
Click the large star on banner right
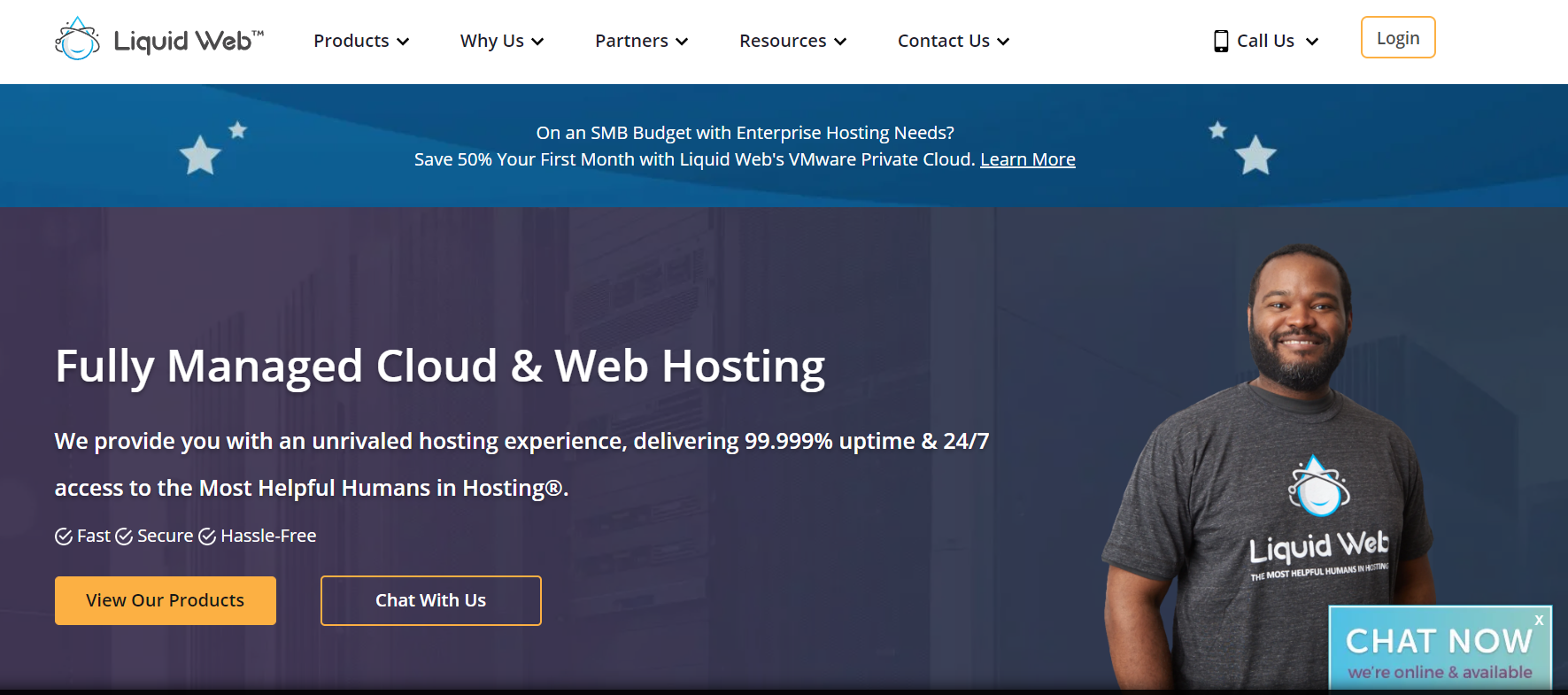[x=1255, y=156]
